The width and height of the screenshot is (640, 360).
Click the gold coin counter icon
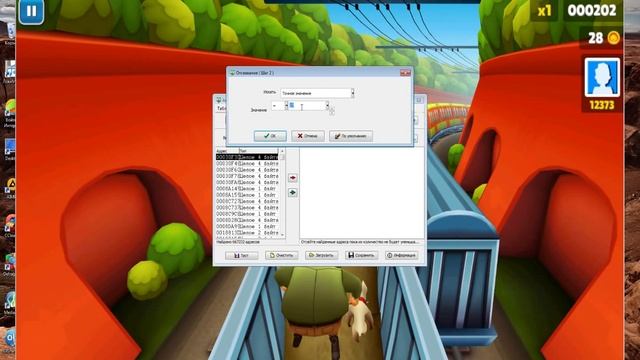coord(613,38)
